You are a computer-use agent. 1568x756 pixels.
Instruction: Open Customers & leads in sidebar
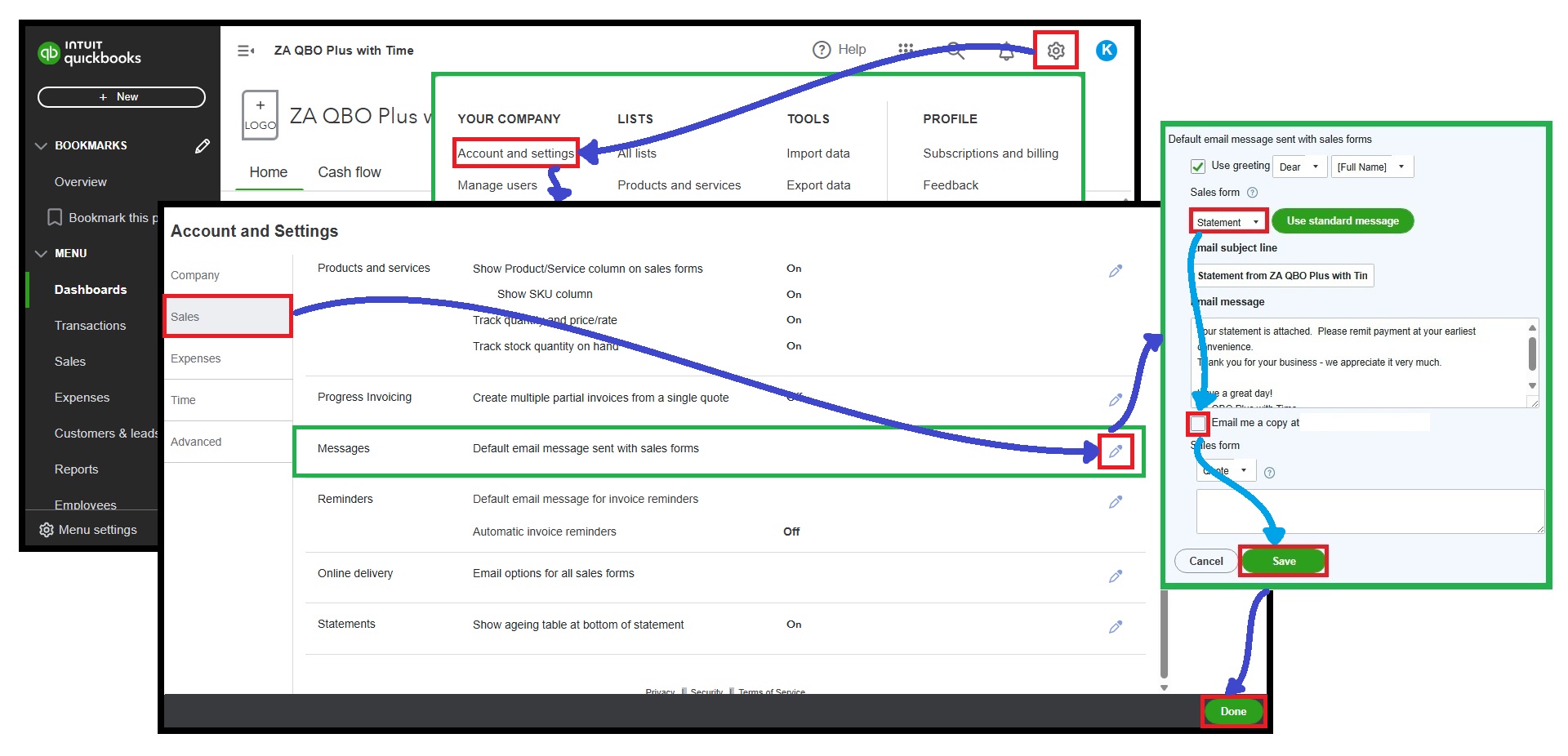[x=106, y=434]
